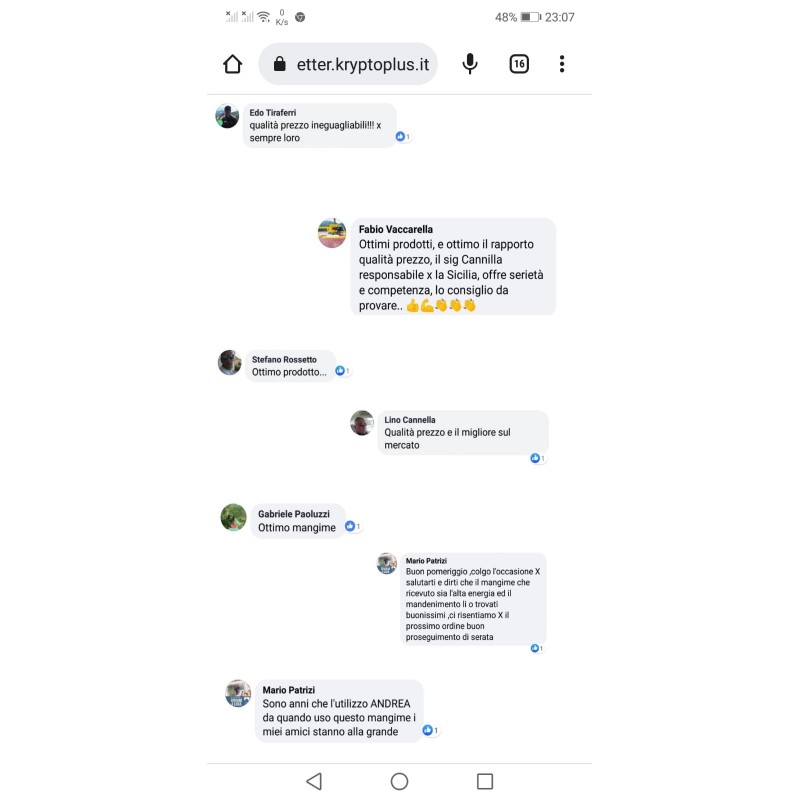Viewport: 800px width, 800px height.
Task: Tap the Fabio Vaccarella name link
Action: pyautogui.click(x=395, y=230)
